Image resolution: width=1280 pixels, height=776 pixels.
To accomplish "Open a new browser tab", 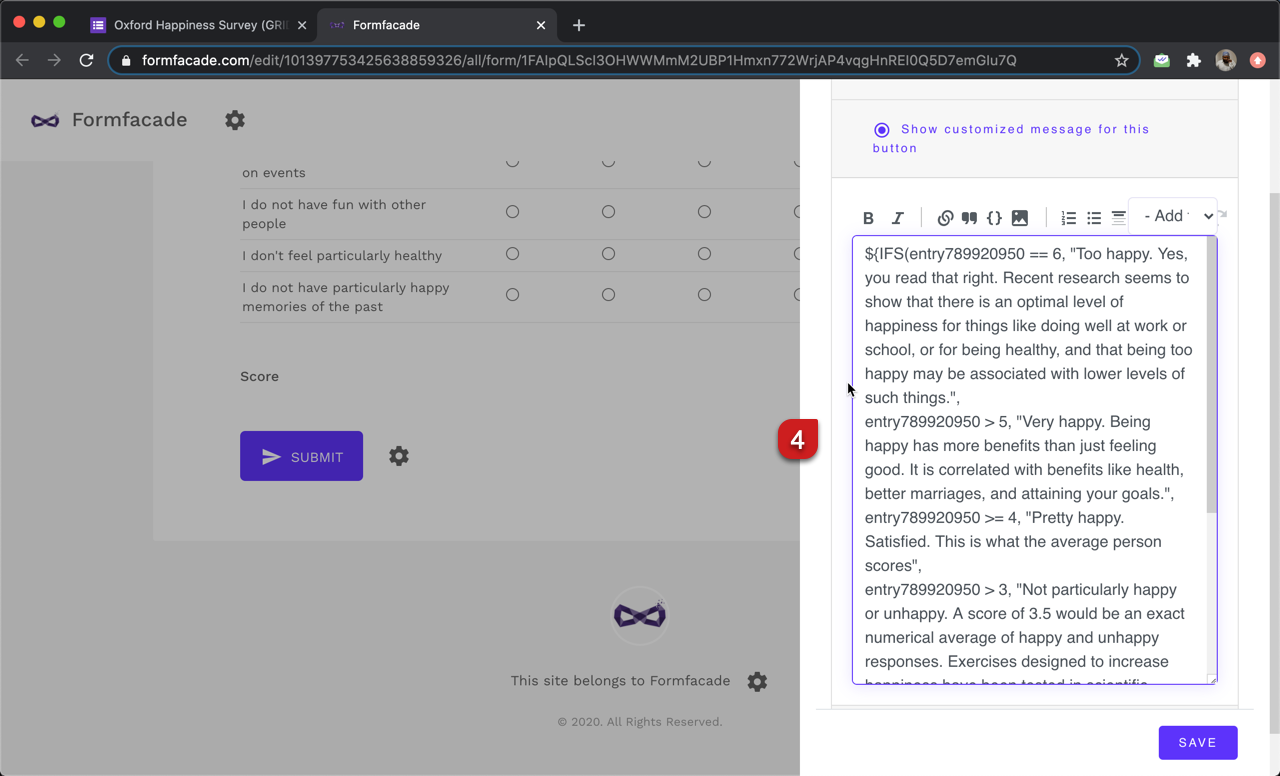I will tap(579, 25).
